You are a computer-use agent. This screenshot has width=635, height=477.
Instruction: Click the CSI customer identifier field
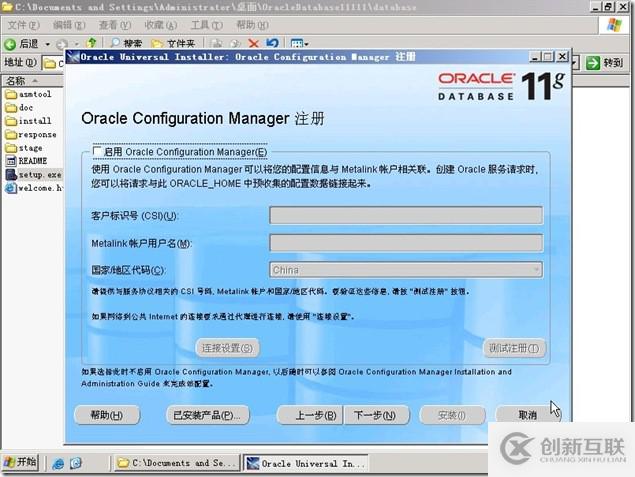406,215
